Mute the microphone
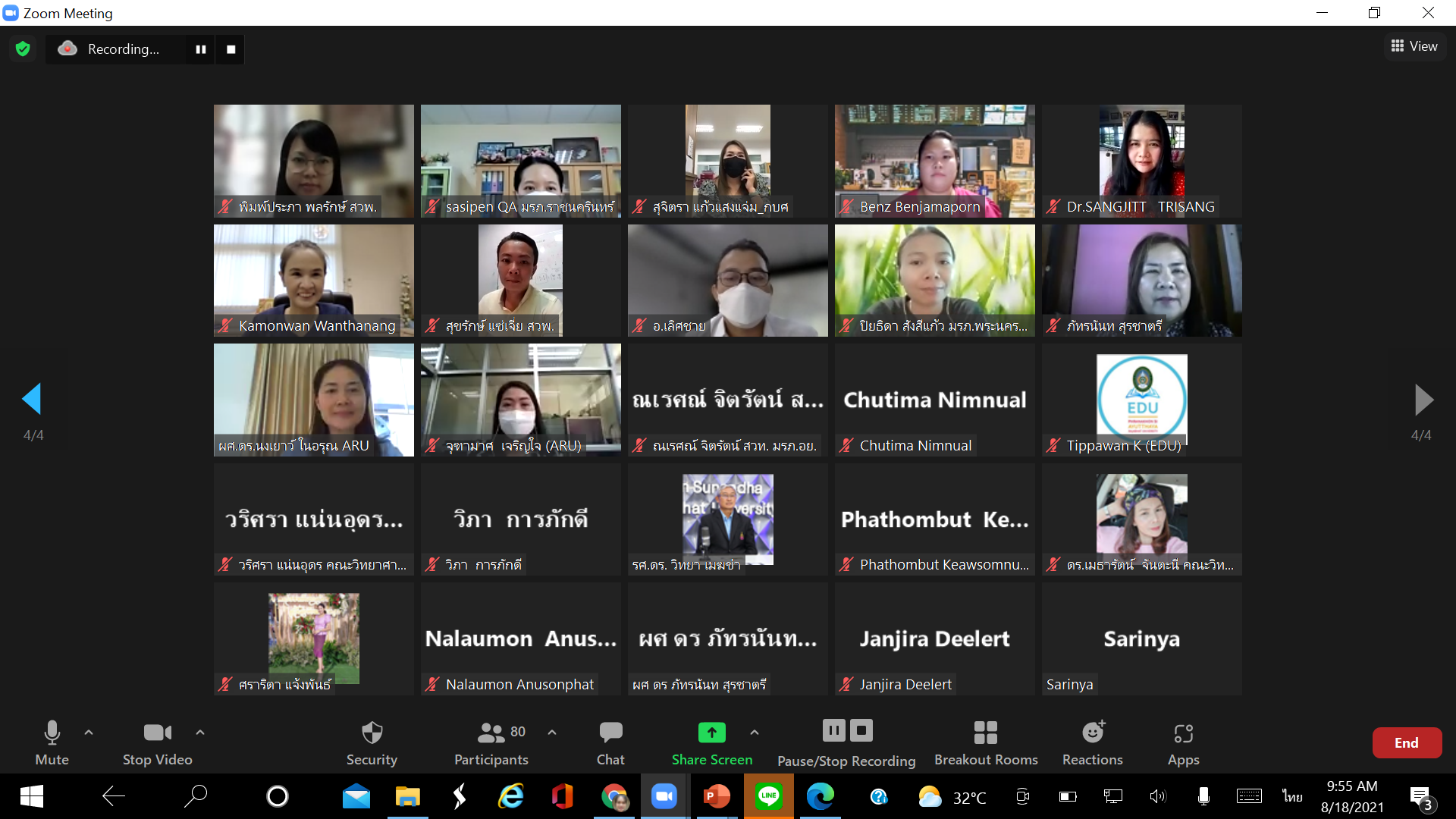This screenshot has width=1456, height=819. tap(52, 733)
